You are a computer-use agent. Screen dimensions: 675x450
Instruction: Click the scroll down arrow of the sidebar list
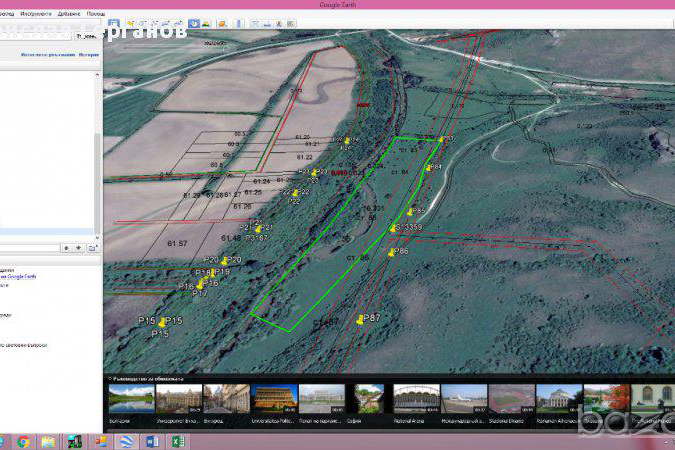click(x=97, y=237)
